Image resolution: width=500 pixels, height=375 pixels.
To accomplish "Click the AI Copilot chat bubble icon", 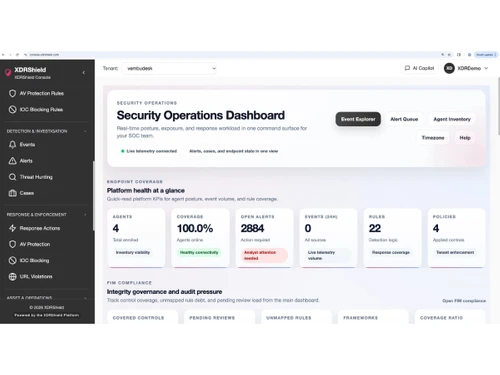I will 407,68.
